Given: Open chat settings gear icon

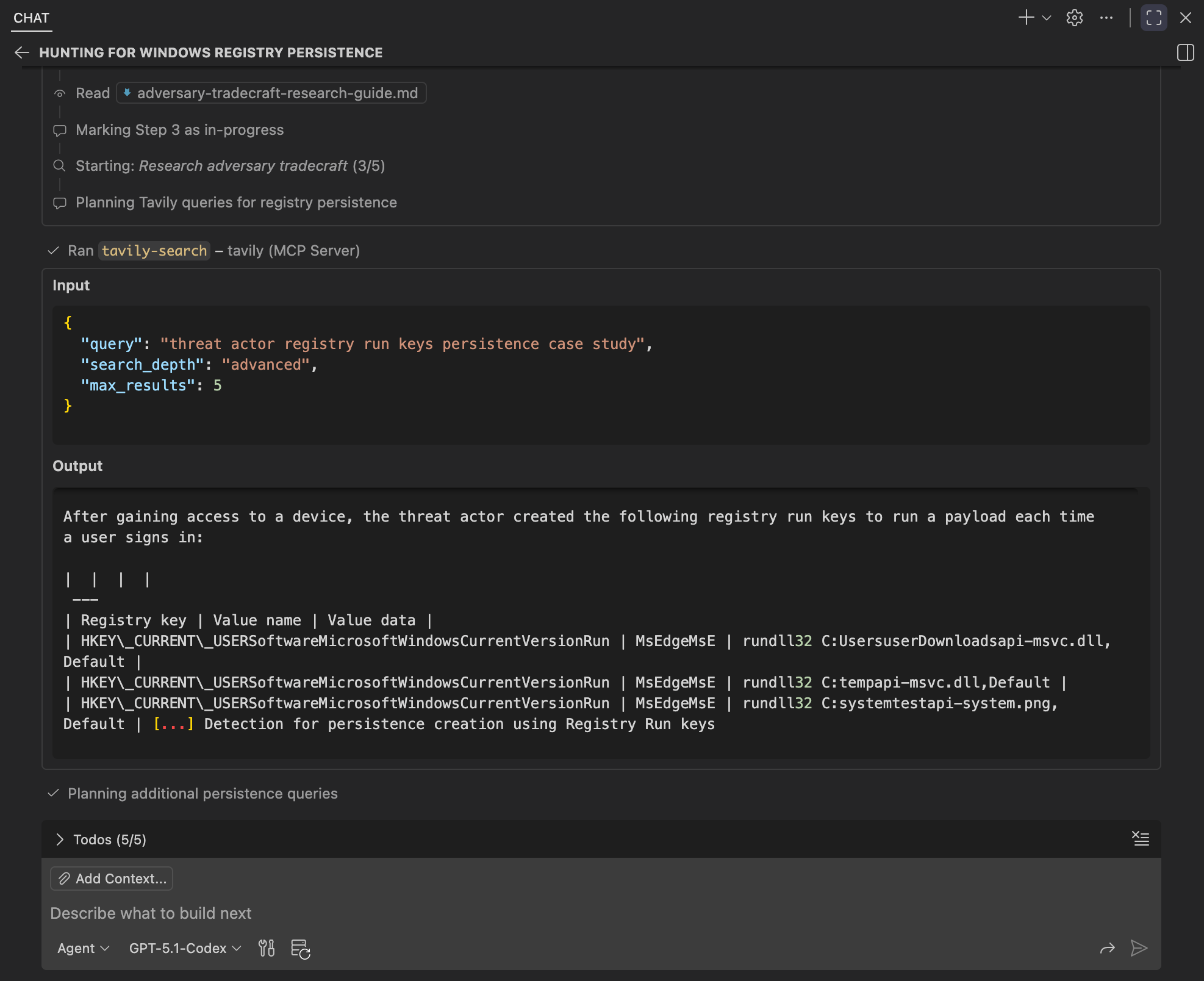Looking at the screenshot, I should pos(1074,18).
